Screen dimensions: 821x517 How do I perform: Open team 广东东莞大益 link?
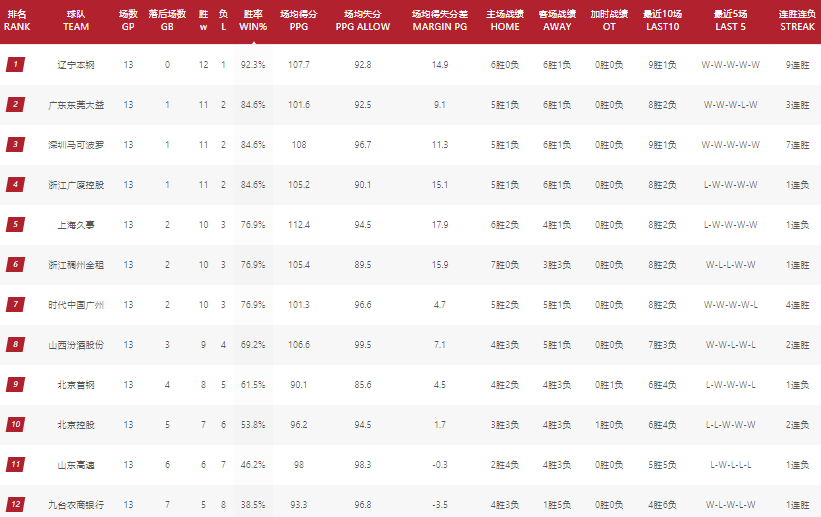pos(76,105)
